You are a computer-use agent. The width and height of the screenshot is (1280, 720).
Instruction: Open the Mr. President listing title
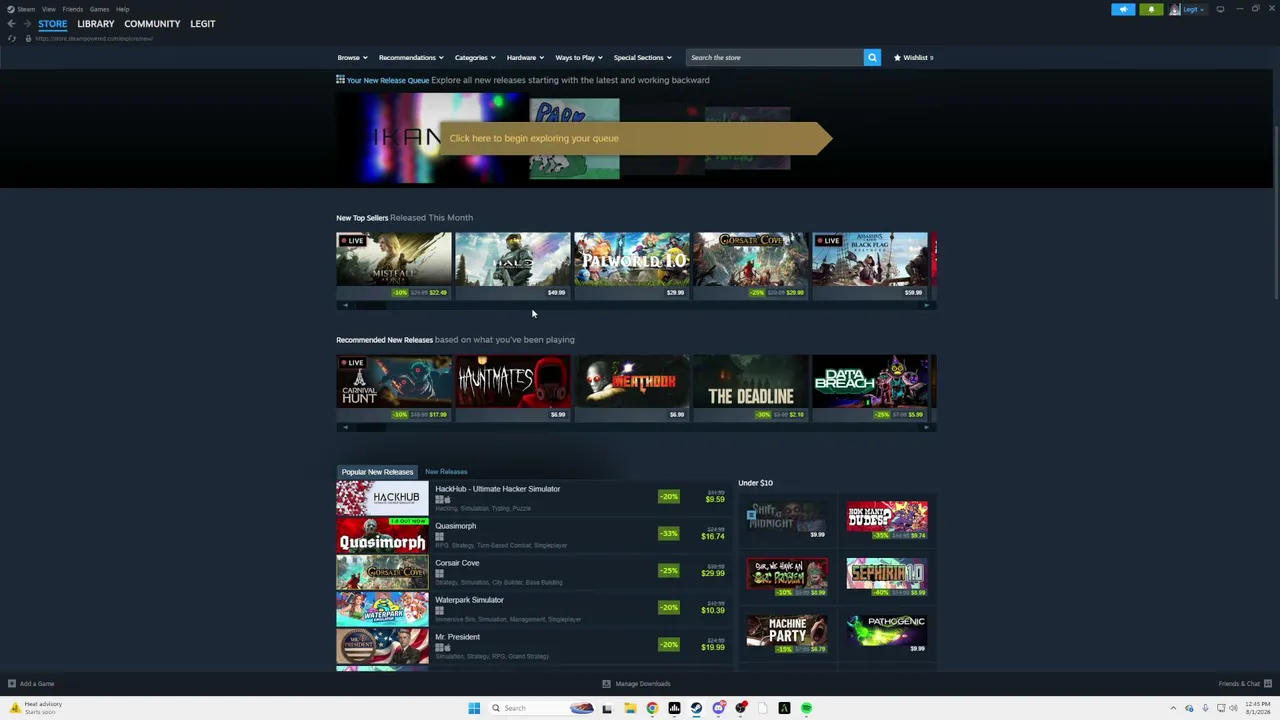[457, 637]
